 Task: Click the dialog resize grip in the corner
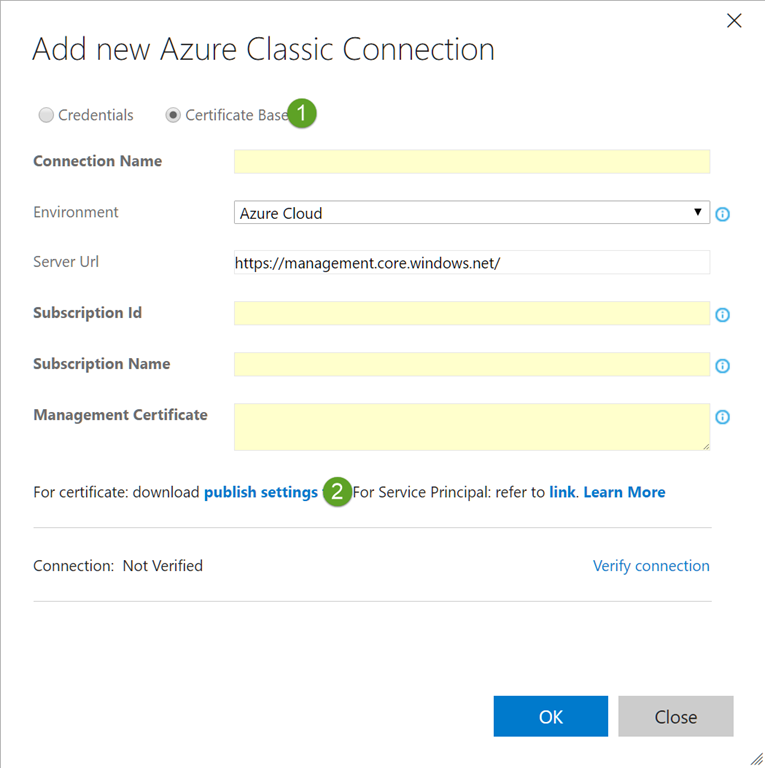click(755, 758)
